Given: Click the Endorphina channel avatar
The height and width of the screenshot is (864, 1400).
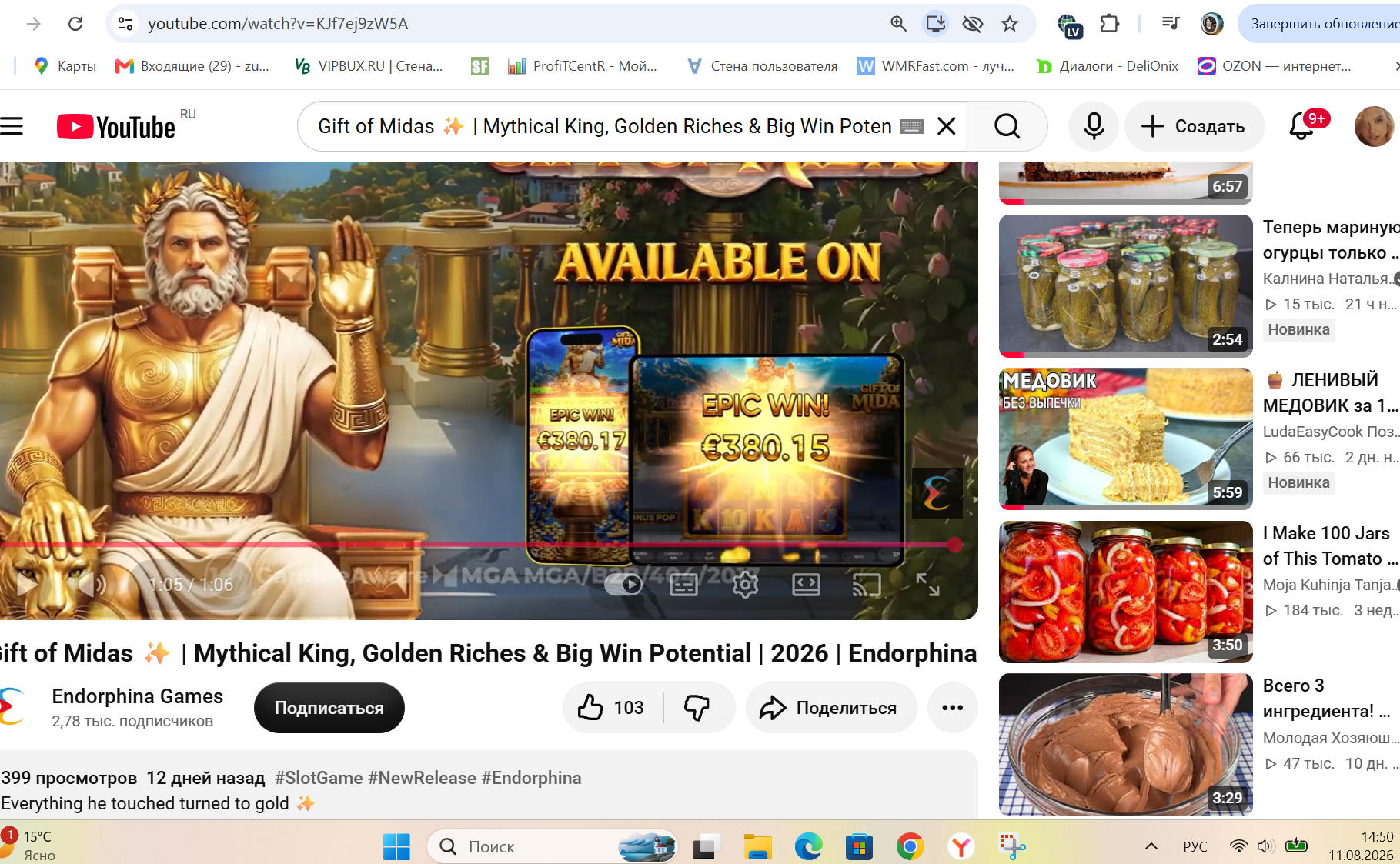Looking at the screenshot, I should click(x=12, y=706).
